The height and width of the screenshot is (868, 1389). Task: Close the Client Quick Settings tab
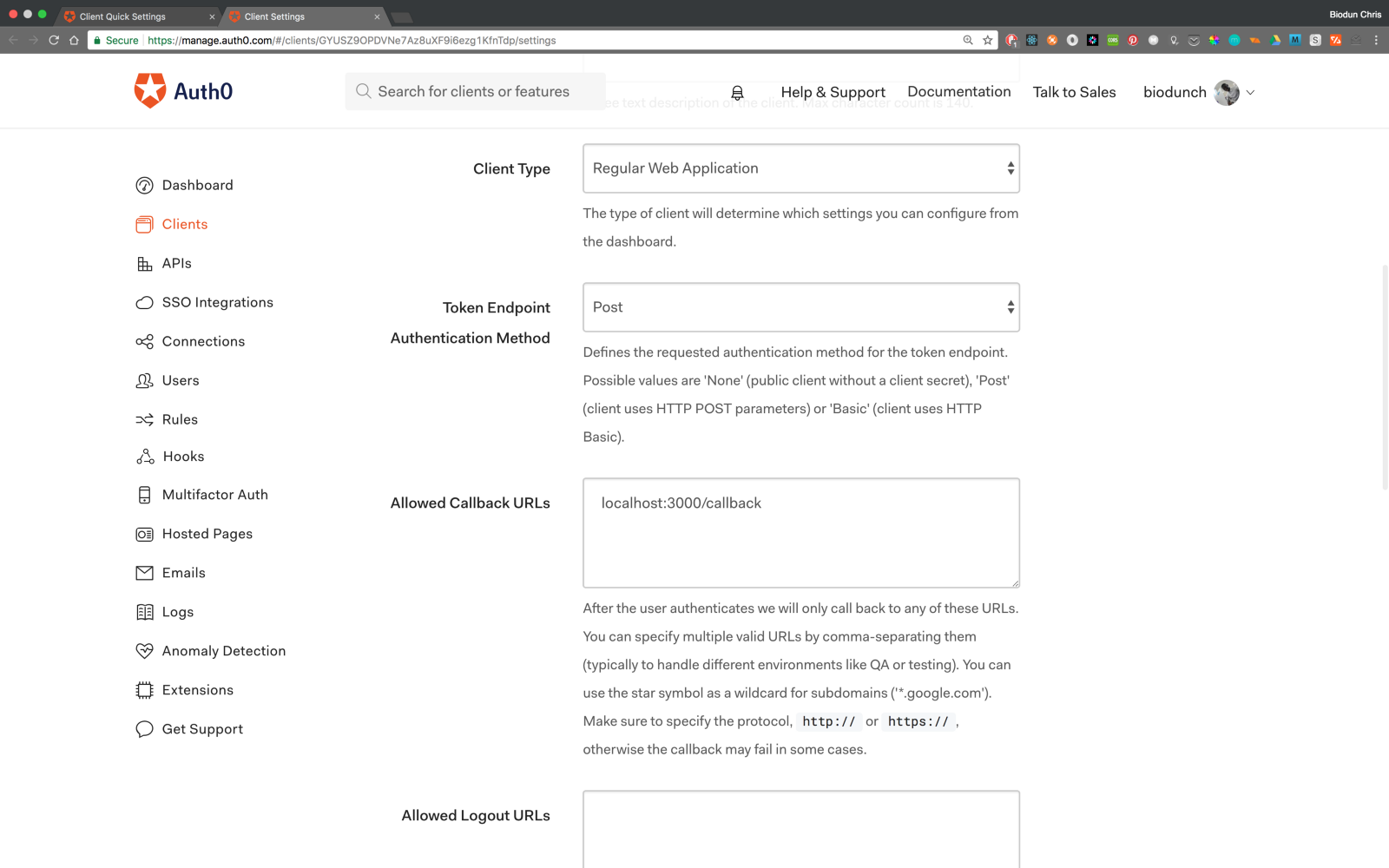212,16
